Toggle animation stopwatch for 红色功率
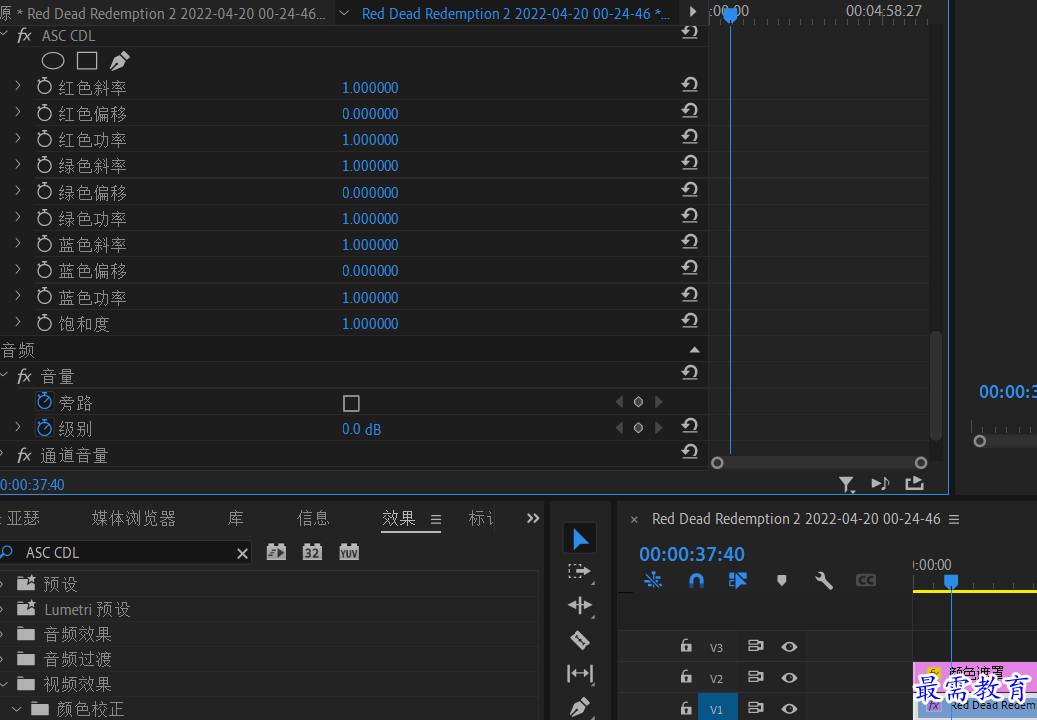This screenshot has width=1037, height=720. coord(44,139)
